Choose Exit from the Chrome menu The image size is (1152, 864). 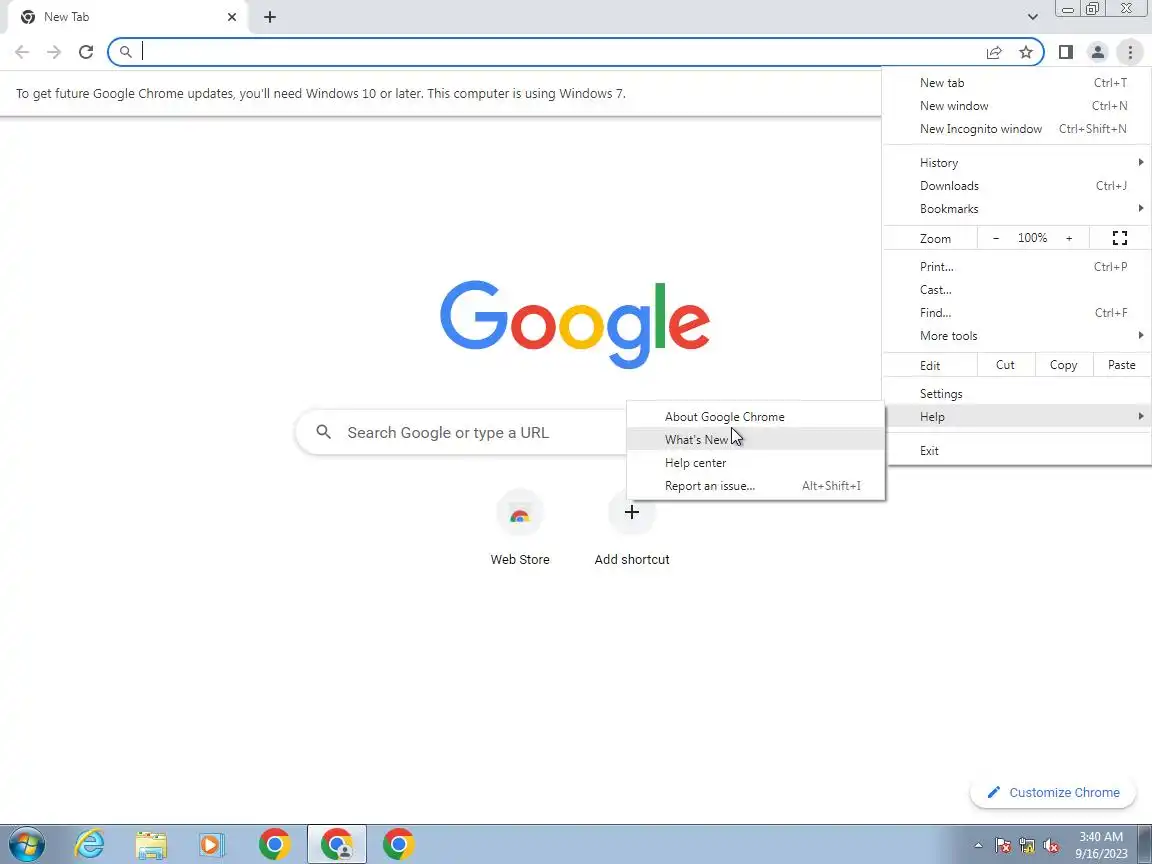point(1017,451)
